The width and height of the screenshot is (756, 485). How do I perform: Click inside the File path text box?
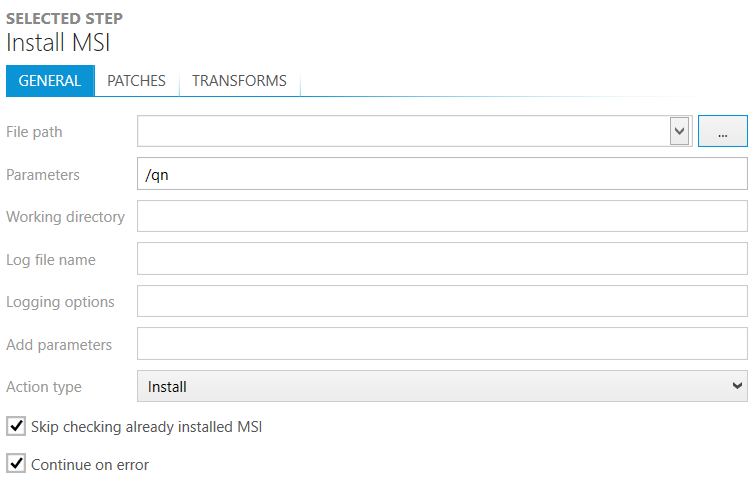402,131
